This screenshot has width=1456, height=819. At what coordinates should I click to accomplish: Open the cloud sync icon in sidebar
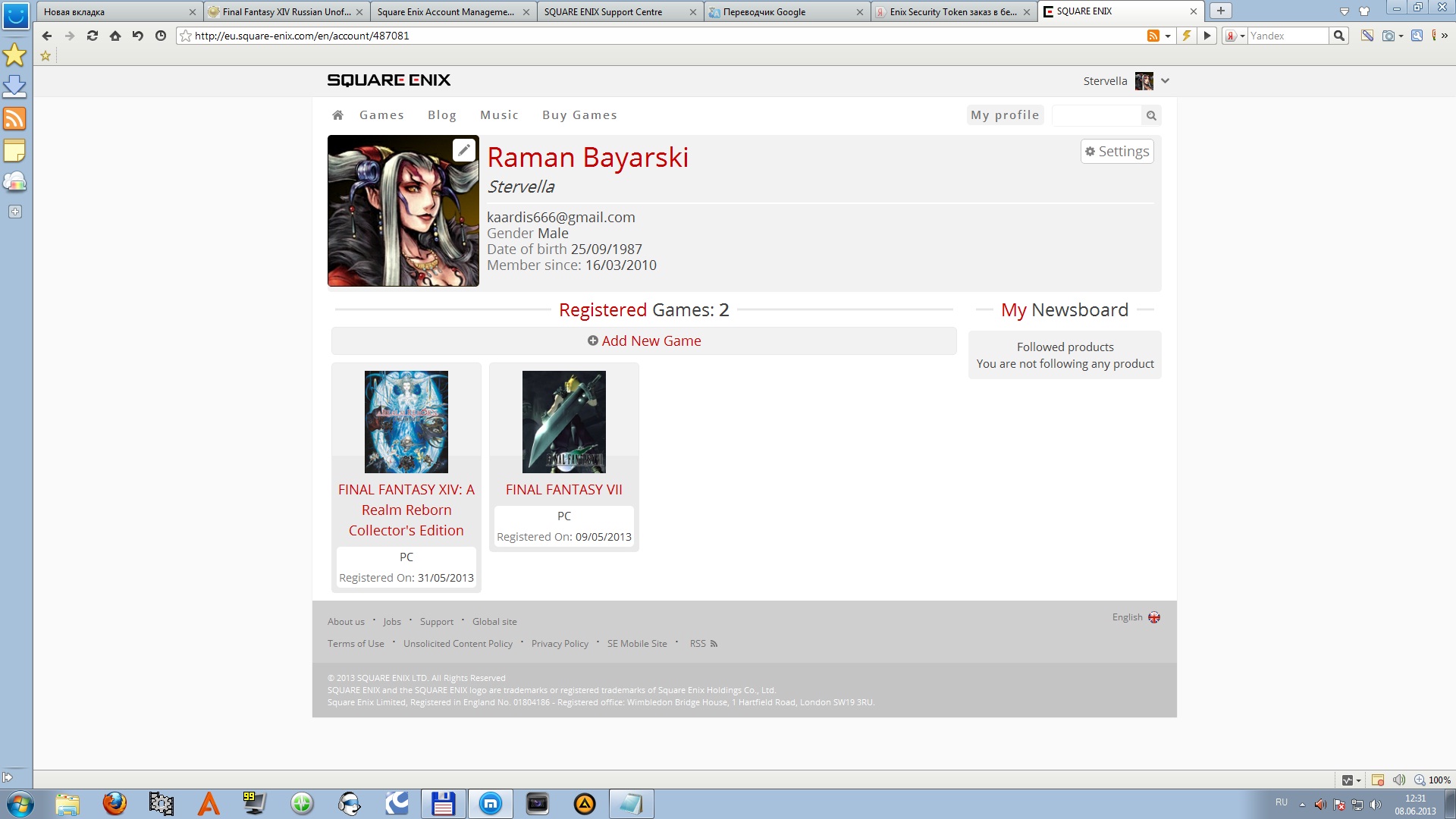[x=14, y=182]
